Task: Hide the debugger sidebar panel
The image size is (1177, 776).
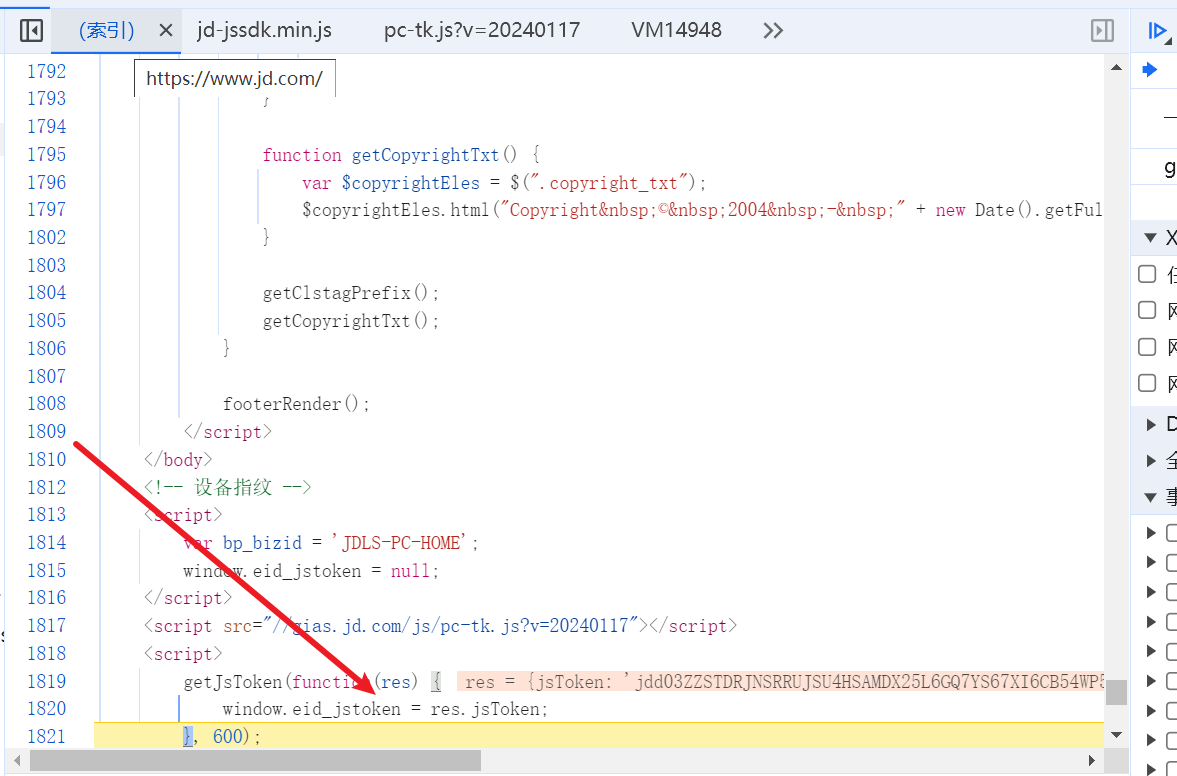Action: 1102,30
